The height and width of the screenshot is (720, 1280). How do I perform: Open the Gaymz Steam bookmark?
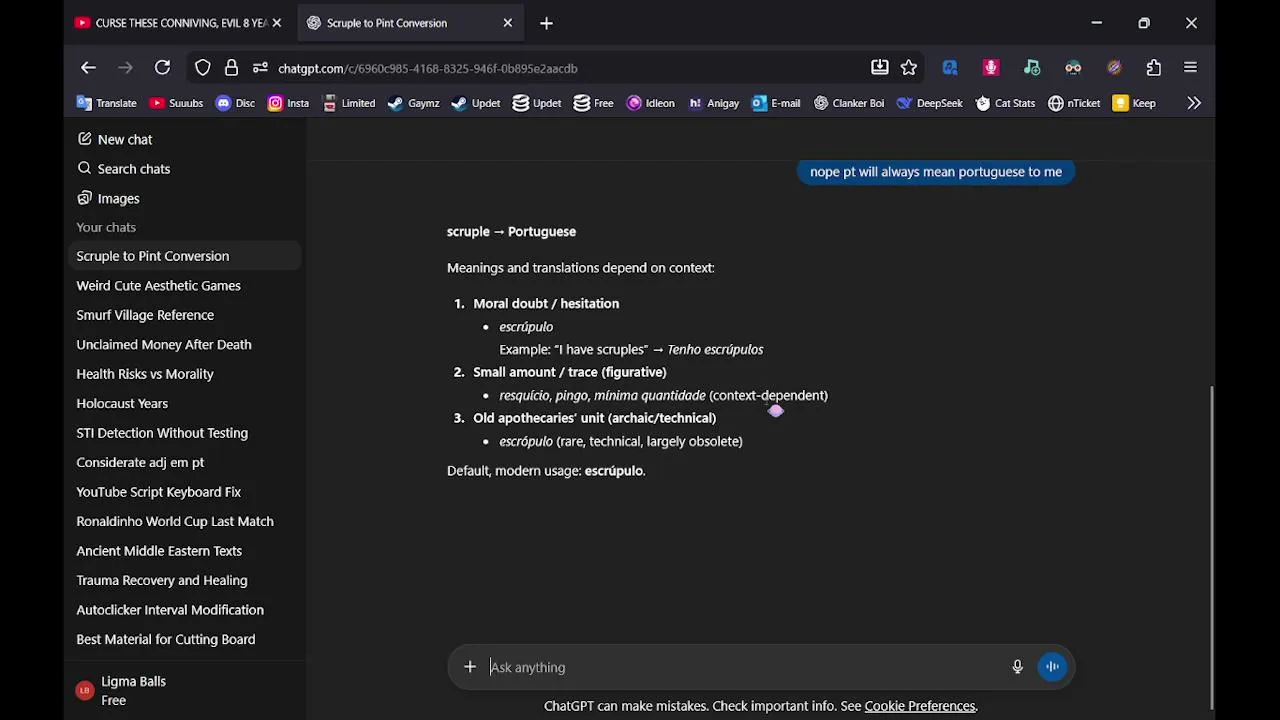tap(413, 103)
